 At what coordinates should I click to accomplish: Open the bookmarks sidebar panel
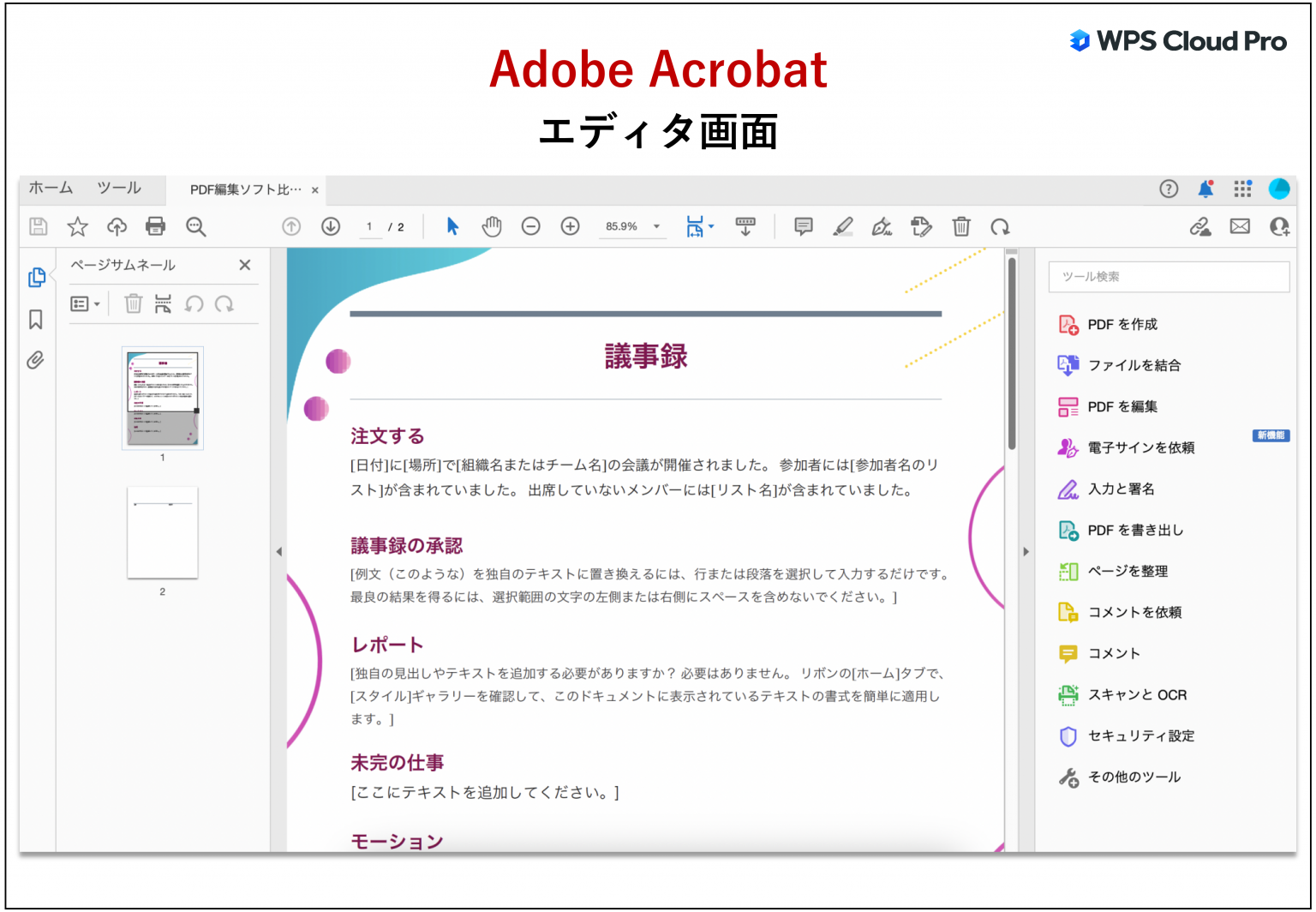point(35,318)
